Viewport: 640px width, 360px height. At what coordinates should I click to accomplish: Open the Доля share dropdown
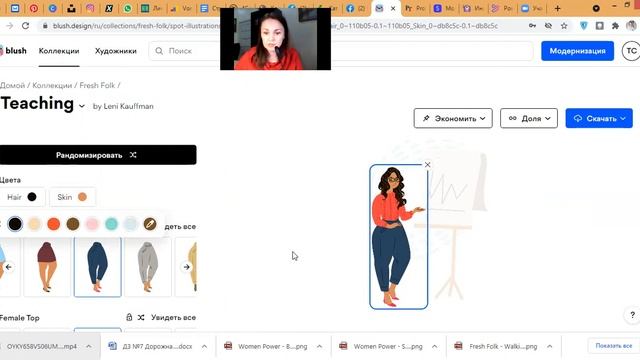coord(529,118)
